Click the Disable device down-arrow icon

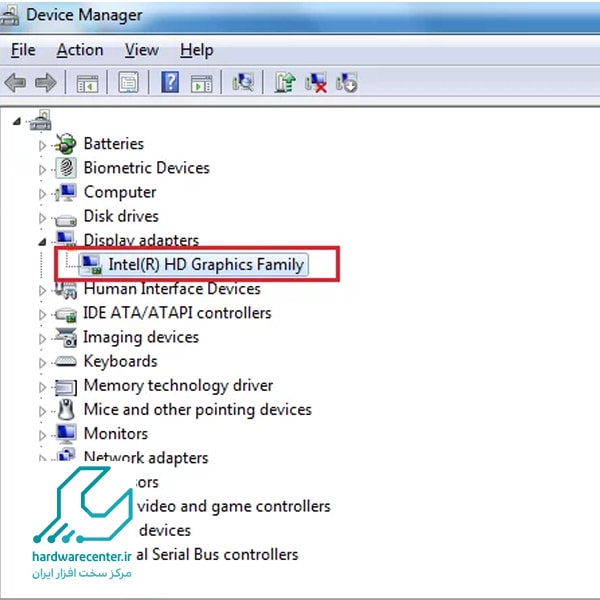coord(347,82)
